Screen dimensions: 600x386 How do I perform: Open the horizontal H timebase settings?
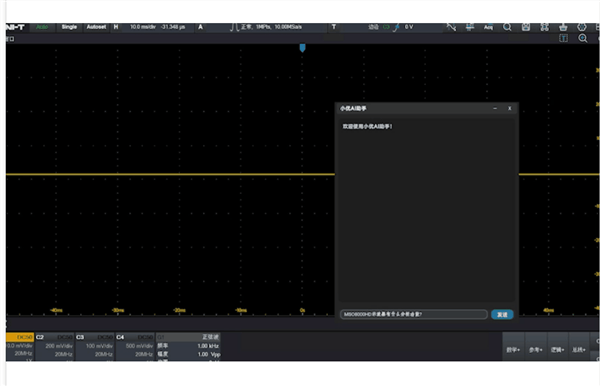116,27
